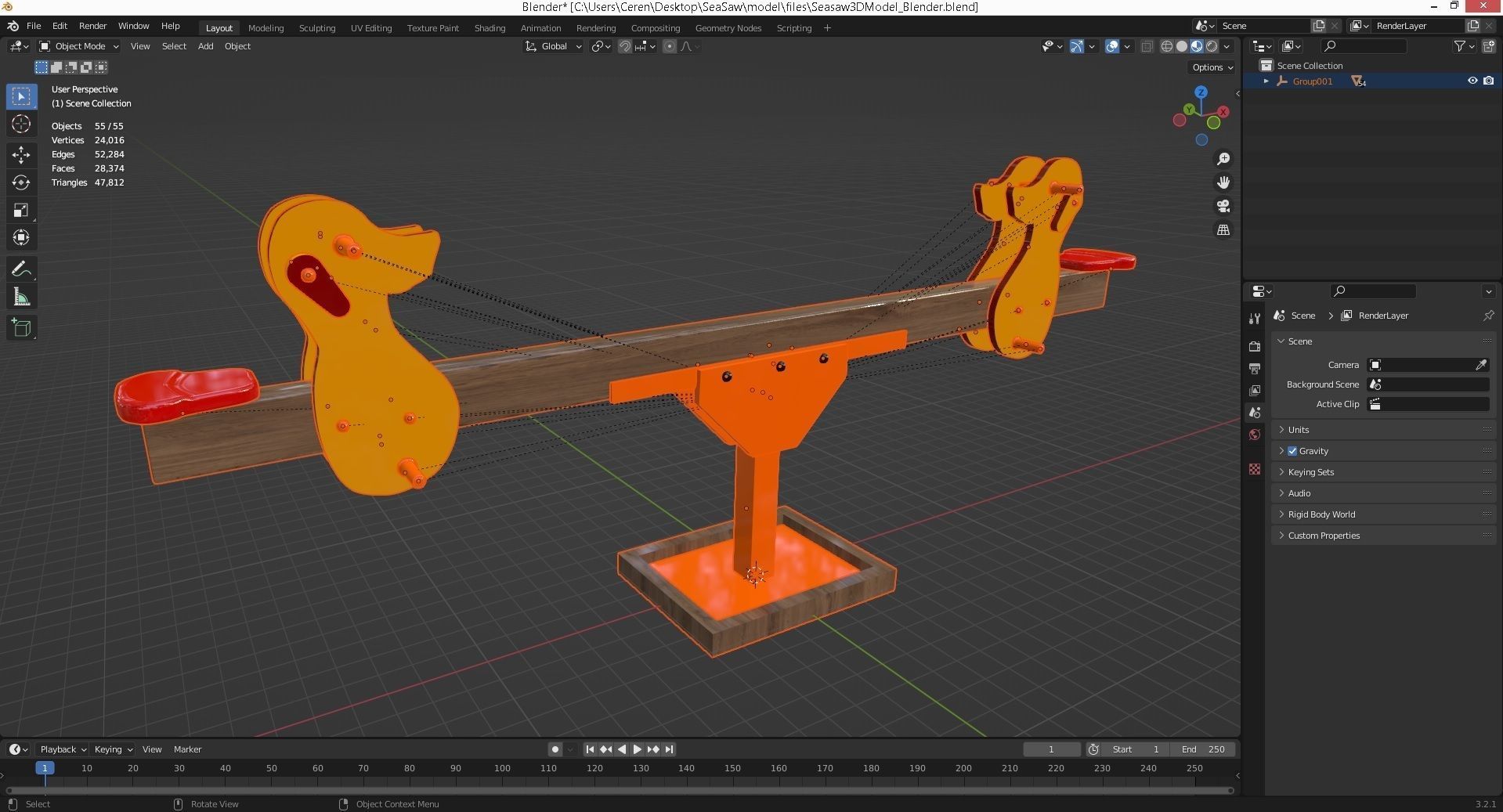Toggle auto keying record button
Screen dimensions: 1503x812
click(555, 749)
